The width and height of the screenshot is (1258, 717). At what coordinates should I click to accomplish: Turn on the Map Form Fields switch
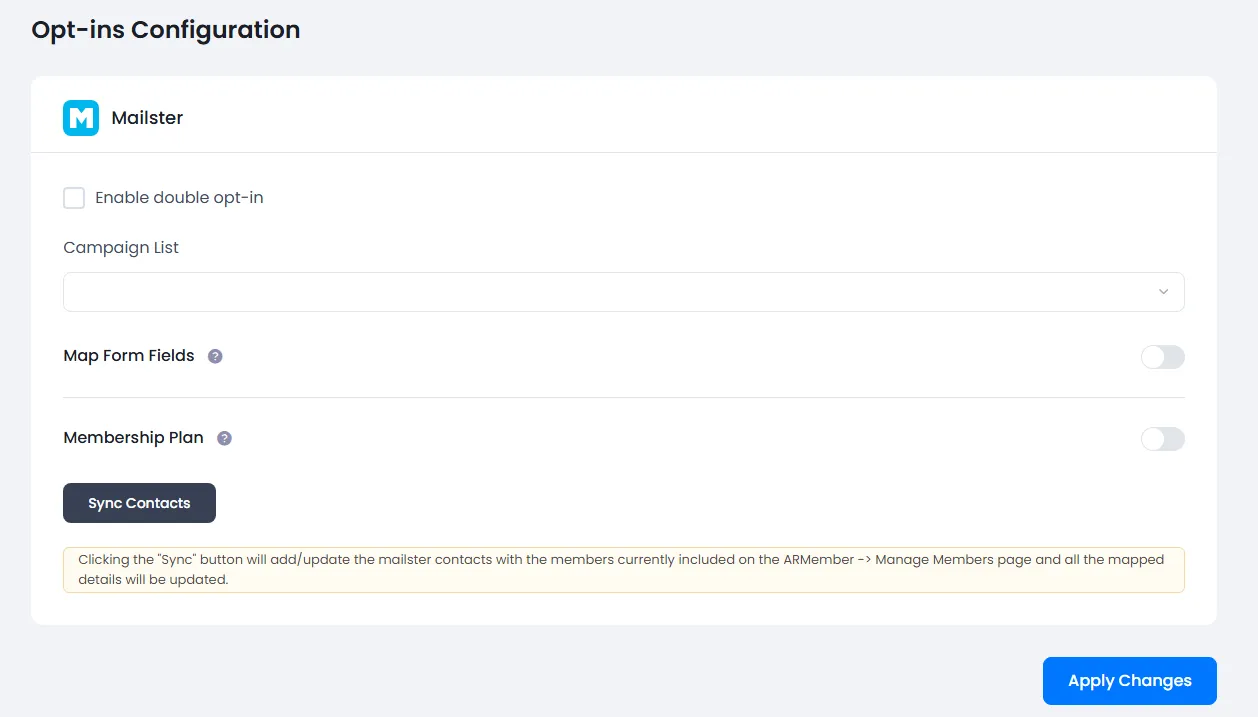click(x=1162, y=357)
